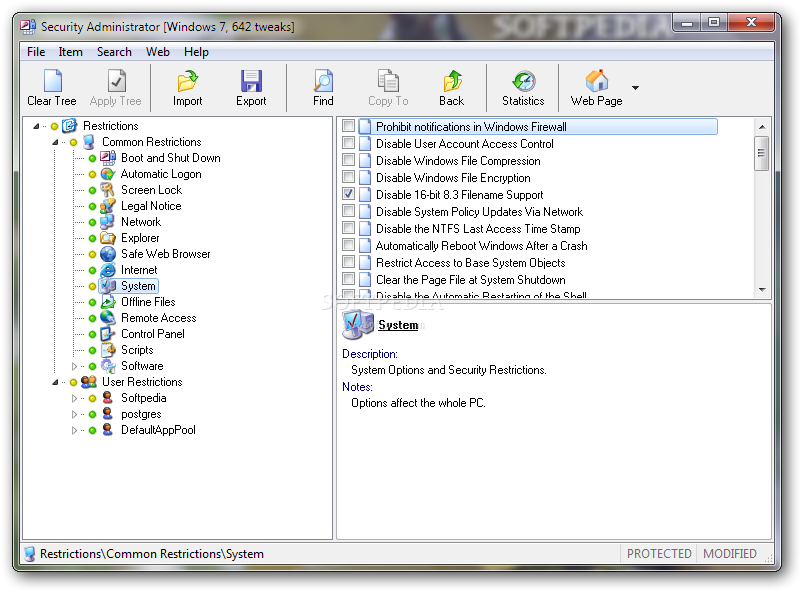Select the Network computers icon

[x=108, y=222]
